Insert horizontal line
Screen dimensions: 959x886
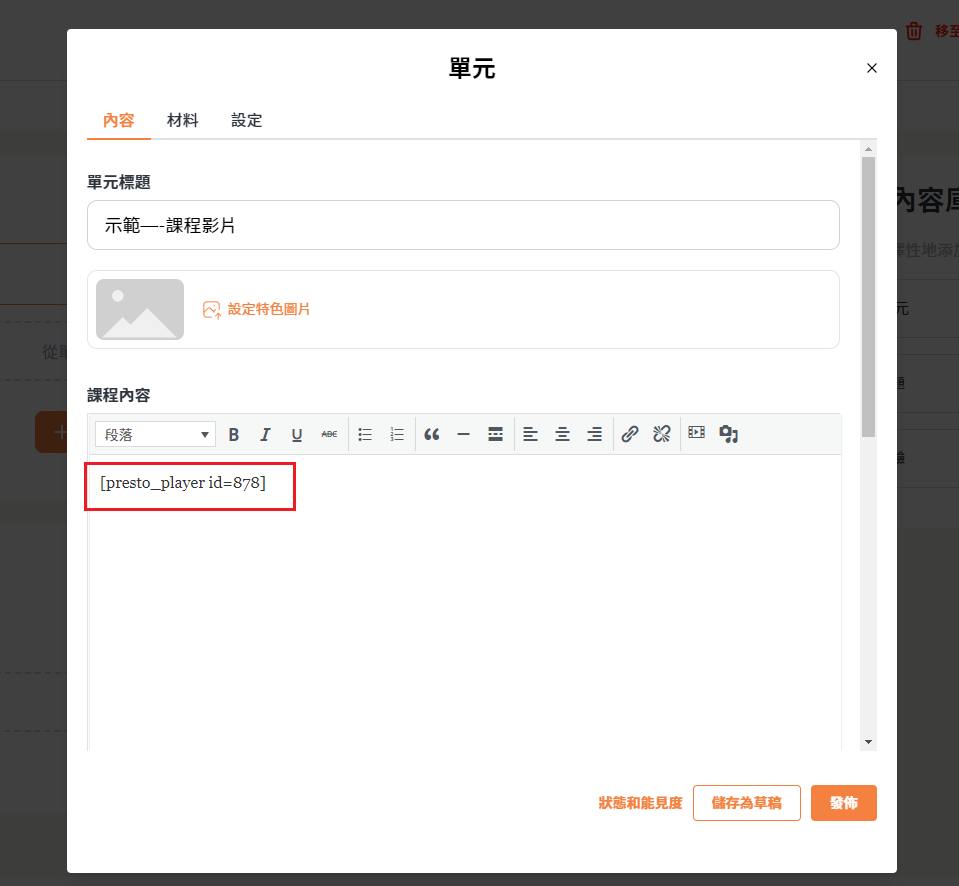[x=463, y=434]
